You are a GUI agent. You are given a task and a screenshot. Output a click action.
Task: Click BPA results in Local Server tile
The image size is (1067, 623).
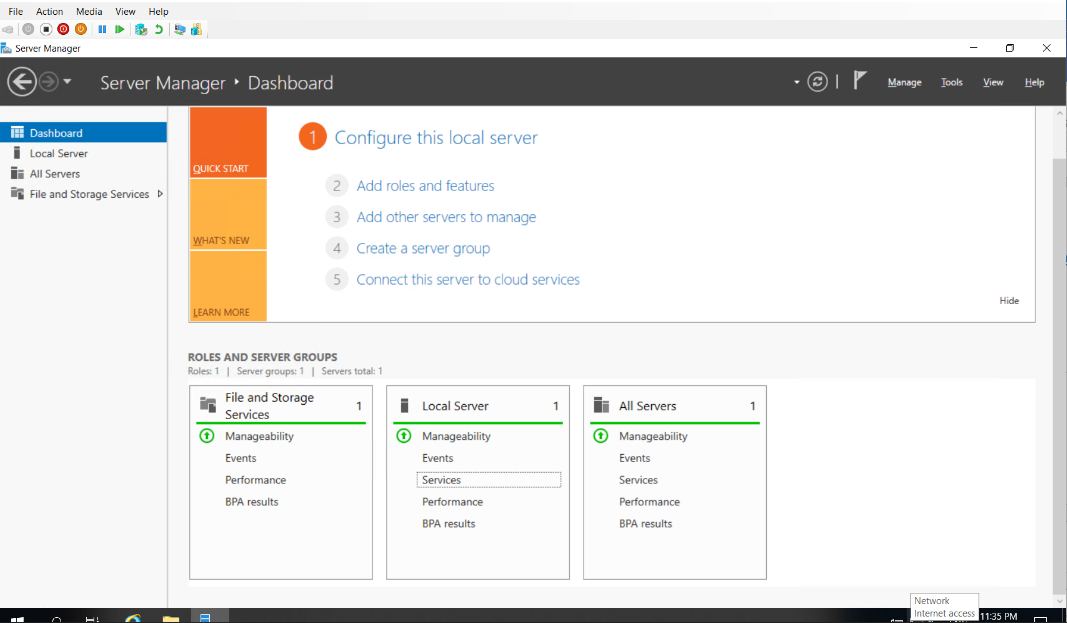(448, 524)
